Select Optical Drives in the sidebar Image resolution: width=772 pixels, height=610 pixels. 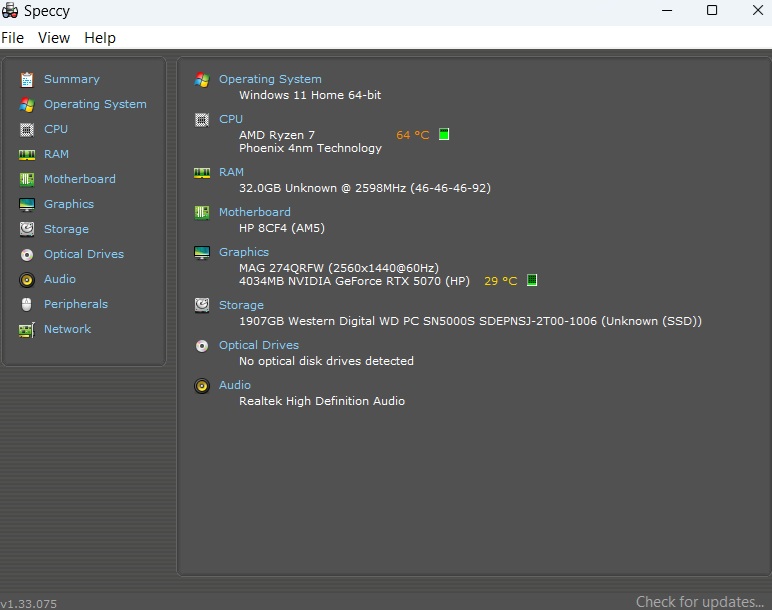[84, 254]
